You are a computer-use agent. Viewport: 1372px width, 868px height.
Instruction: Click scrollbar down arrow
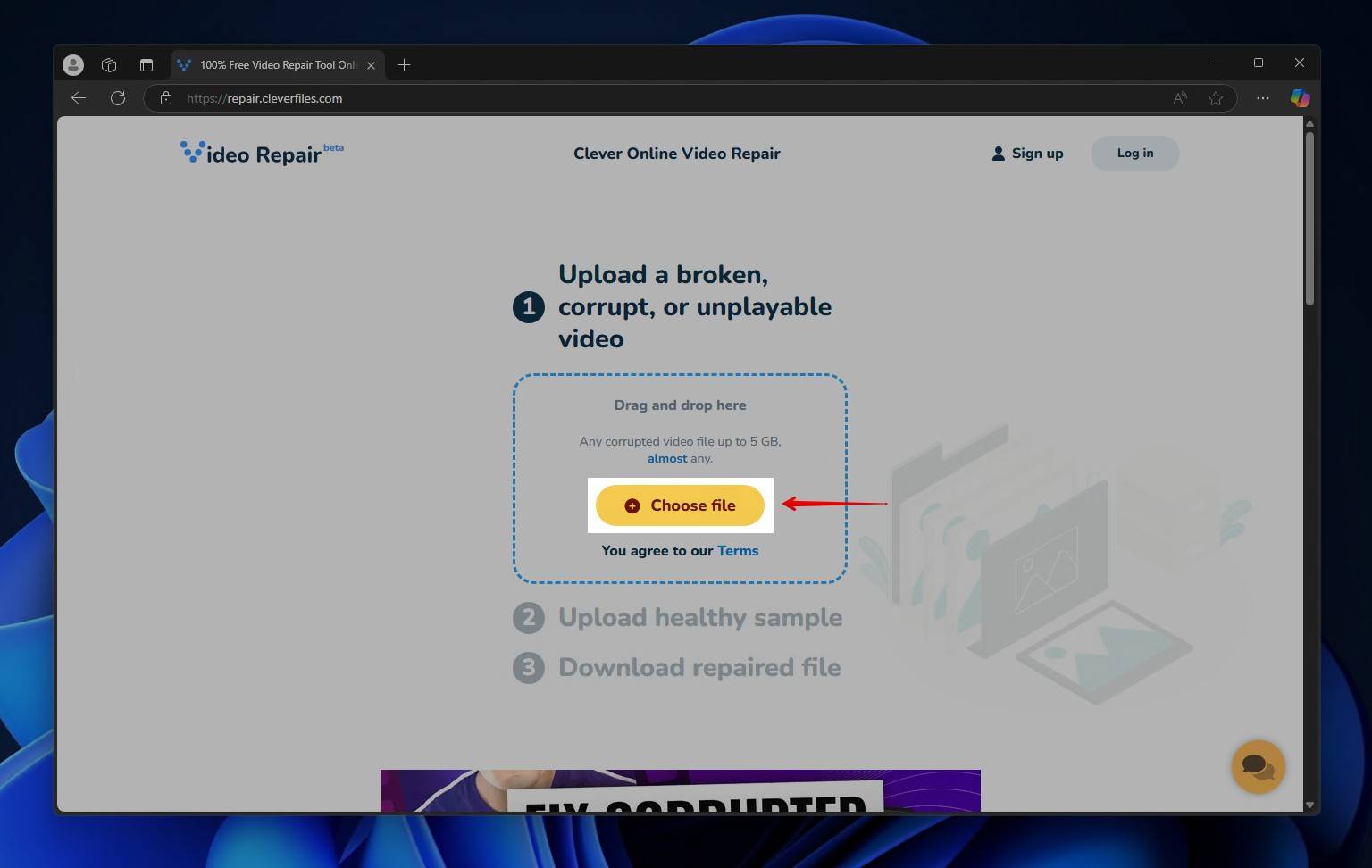1309,805
